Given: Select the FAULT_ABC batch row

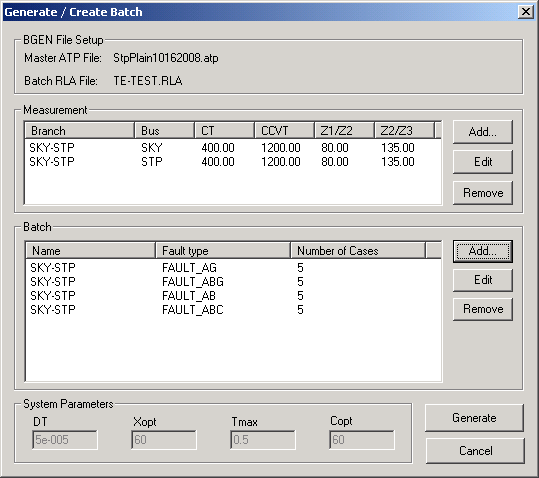Looking at the screenshot, I should (233, 310).
